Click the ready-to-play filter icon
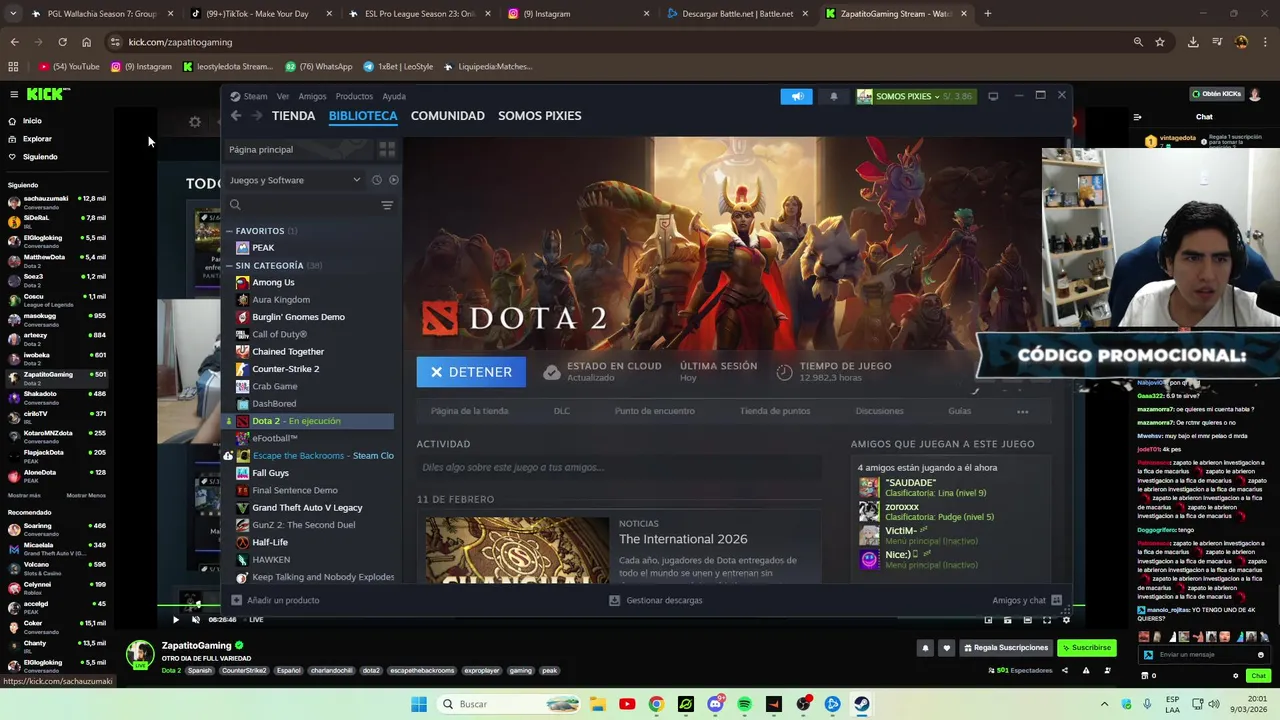Screen dimensions: 1280x720 (393, 180)
